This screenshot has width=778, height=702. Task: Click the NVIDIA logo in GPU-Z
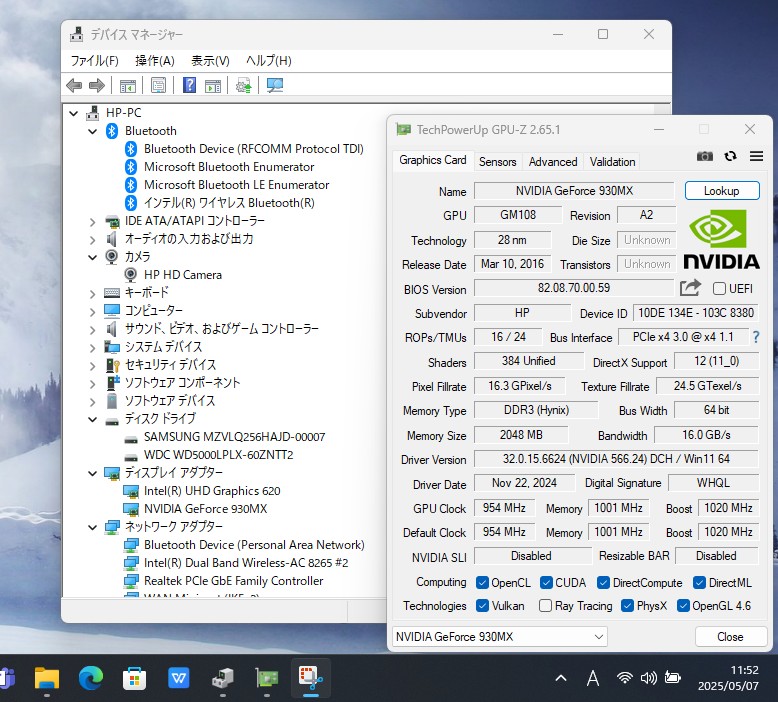point(721,240)
